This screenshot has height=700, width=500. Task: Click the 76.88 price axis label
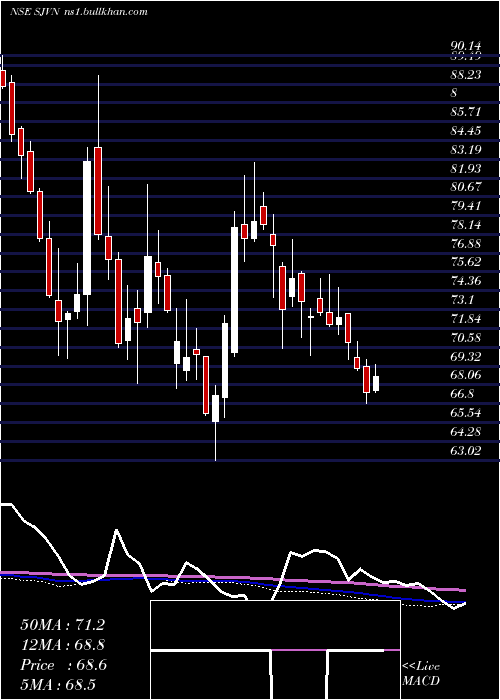465,243
